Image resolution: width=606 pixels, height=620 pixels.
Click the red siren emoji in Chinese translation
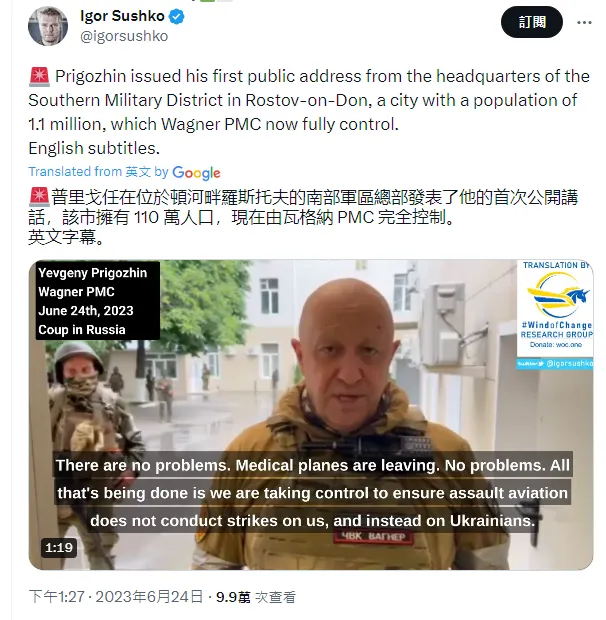[39, 197]
